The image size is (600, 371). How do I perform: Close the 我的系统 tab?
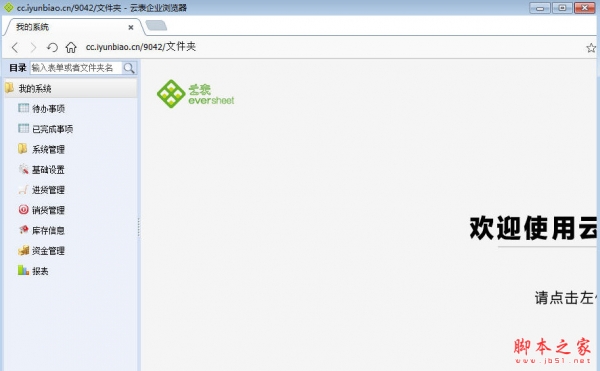click(131, 27)
